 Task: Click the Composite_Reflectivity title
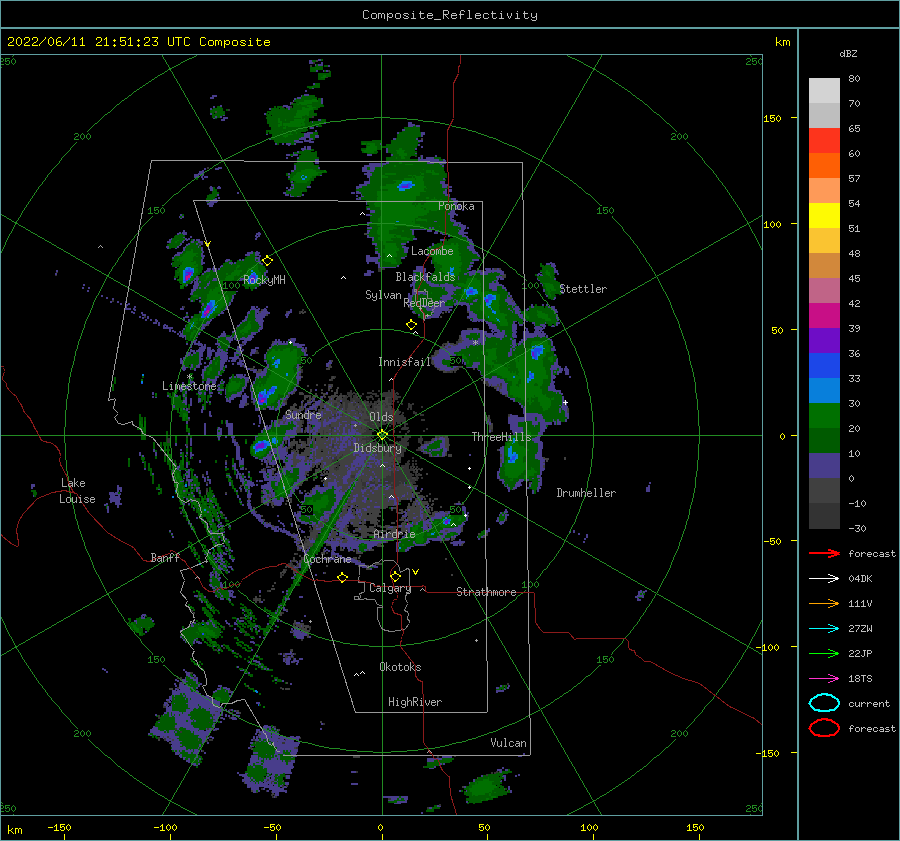pos(450,15)
